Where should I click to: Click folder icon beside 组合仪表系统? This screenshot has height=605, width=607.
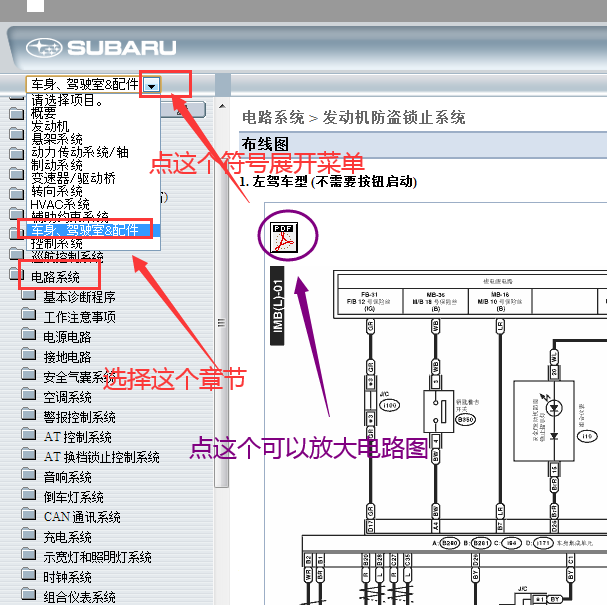tap(29, 593)
